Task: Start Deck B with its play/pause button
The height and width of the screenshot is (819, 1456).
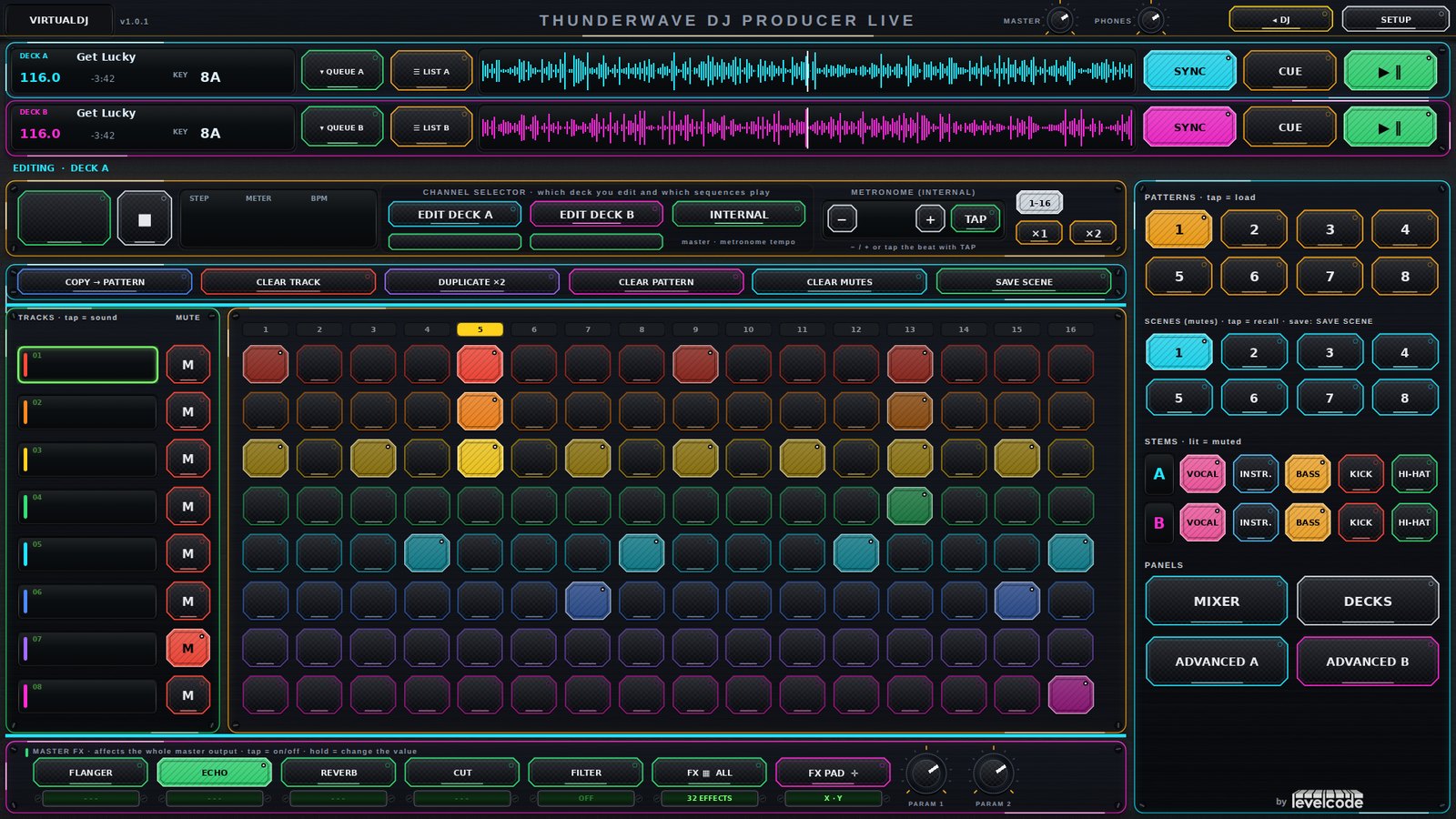Action: [1390, 127]
